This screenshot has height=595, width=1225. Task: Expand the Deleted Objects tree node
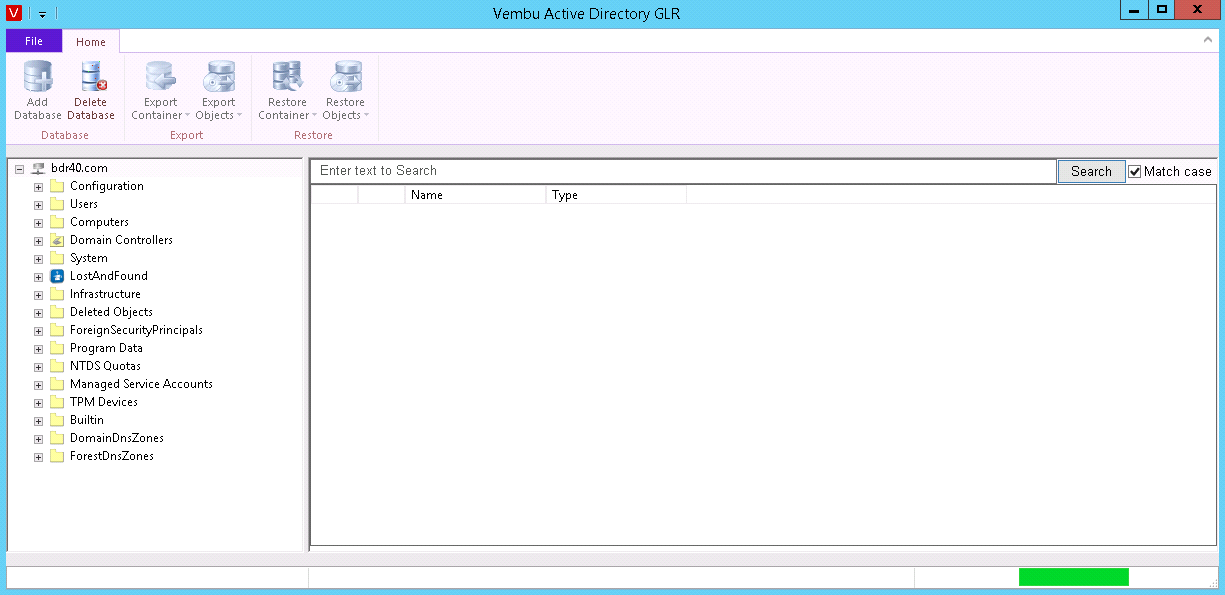pos(38,313)
